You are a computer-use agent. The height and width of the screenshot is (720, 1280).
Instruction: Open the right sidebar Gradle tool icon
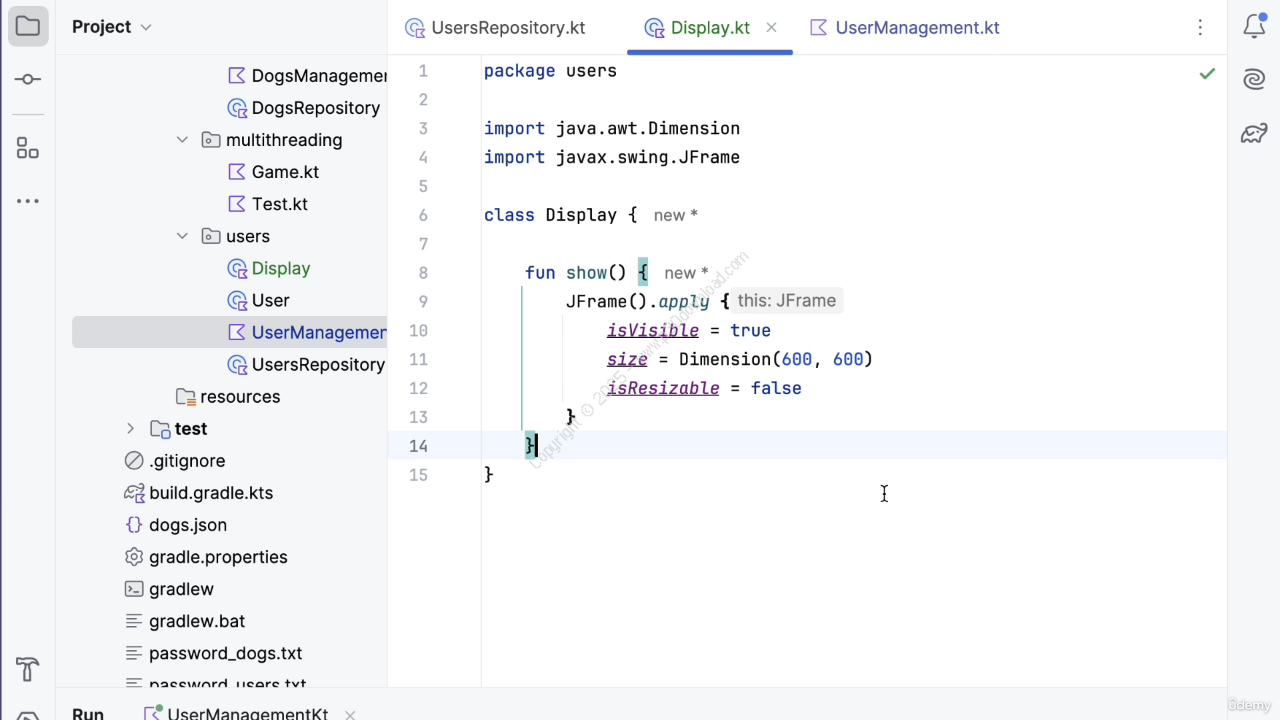tap(1254, 133)
